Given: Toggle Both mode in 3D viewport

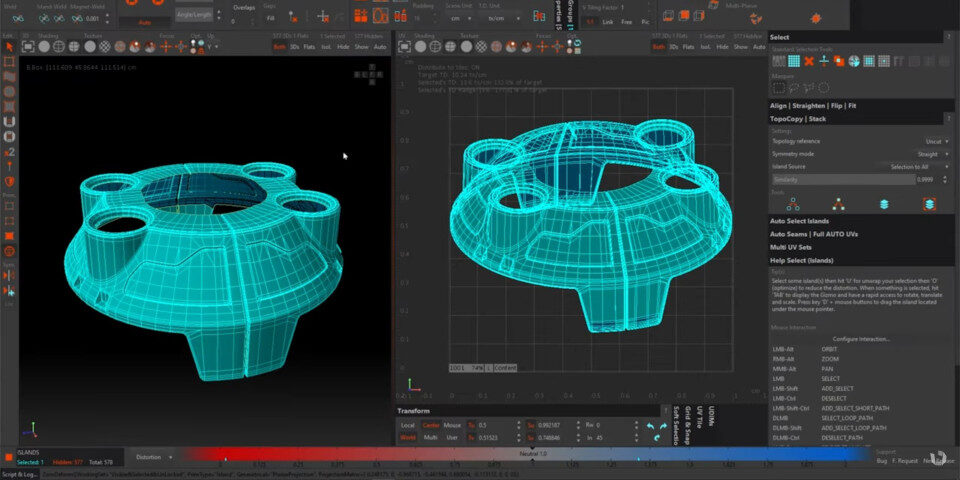Looking at the screenshot, I should point(279,47).
